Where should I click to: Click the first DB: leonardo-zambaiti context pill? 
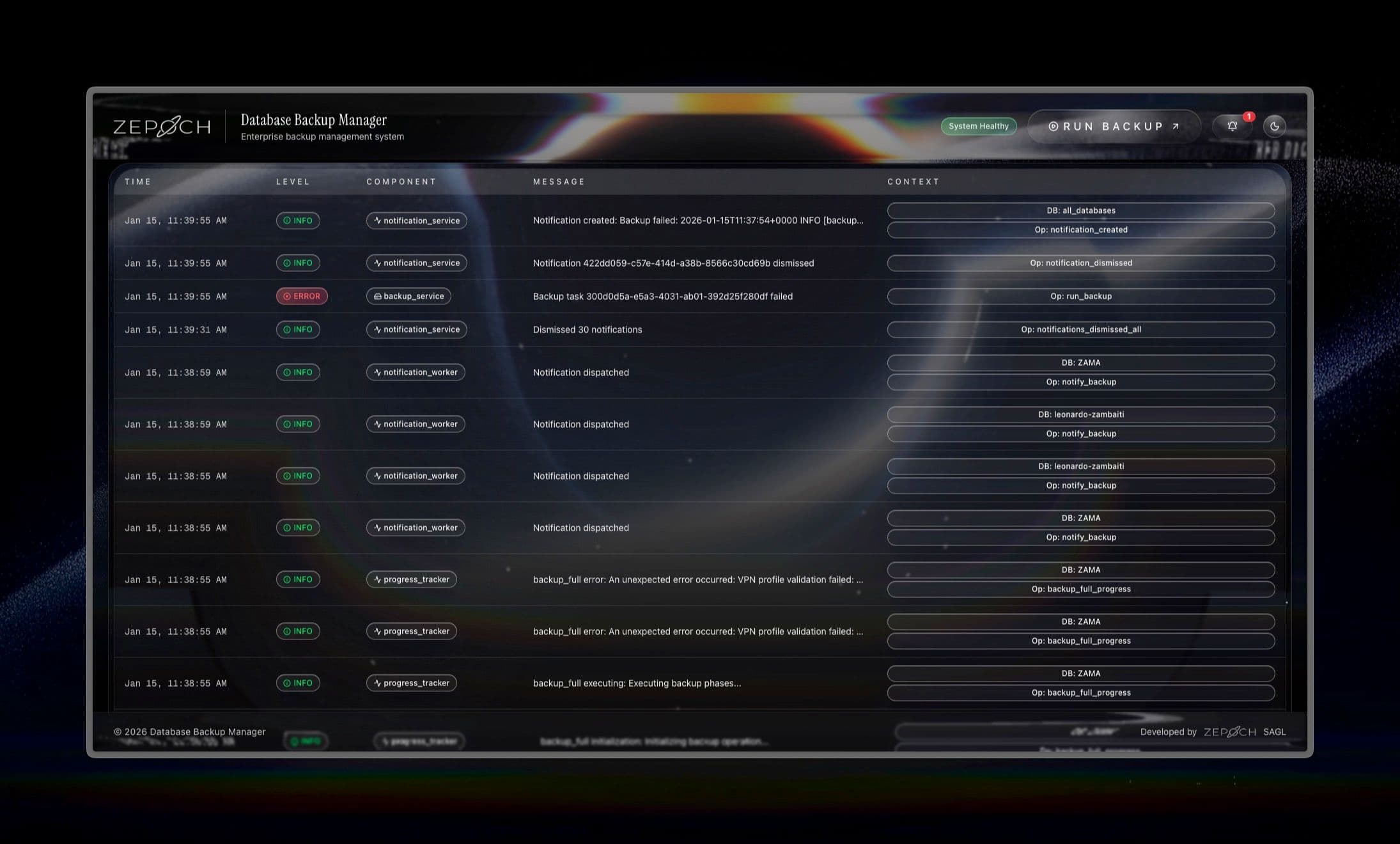(x=1080, y=414)
